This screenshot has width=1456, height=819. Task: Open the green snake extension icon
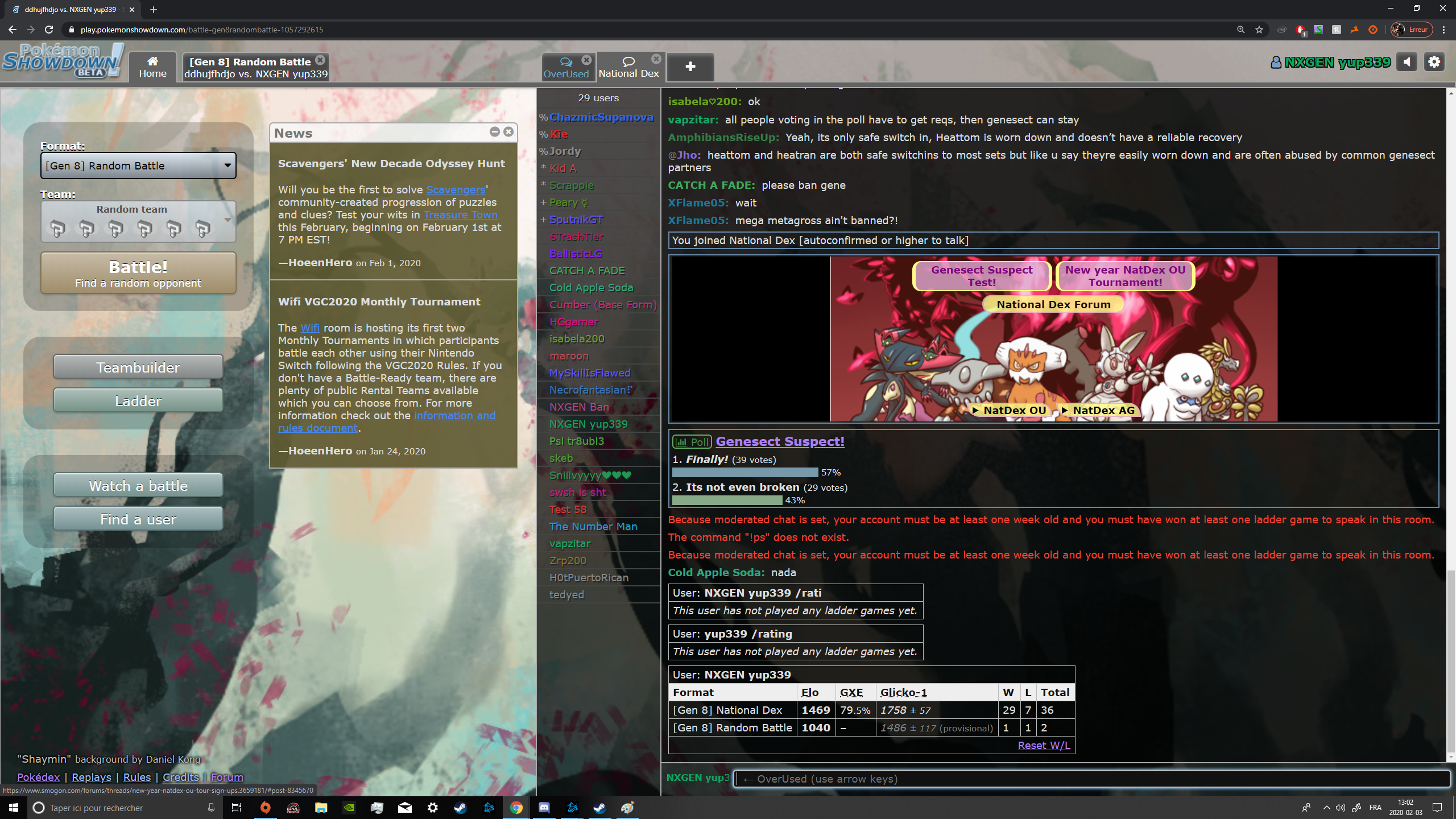click(x=1318, y=30)
